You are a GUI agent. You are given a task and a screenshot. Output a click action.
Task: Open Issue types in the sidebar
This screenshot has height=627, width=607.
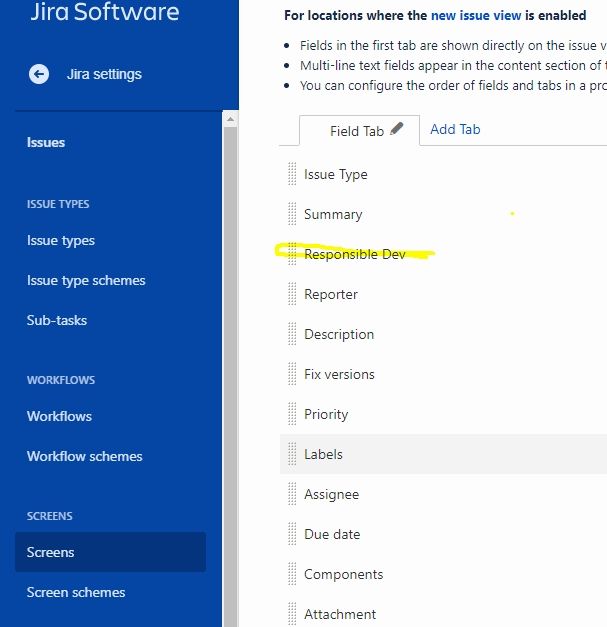(x=61, y=241)
